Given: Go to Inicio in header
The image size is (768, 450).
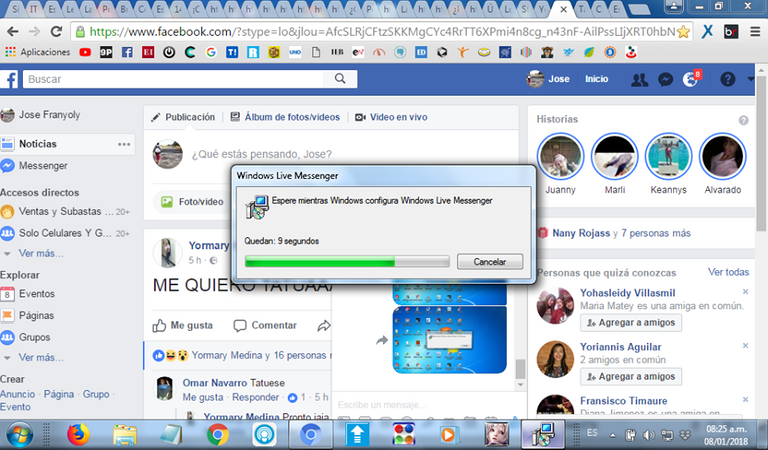Looking at the screenshot, I should [597, 79].
